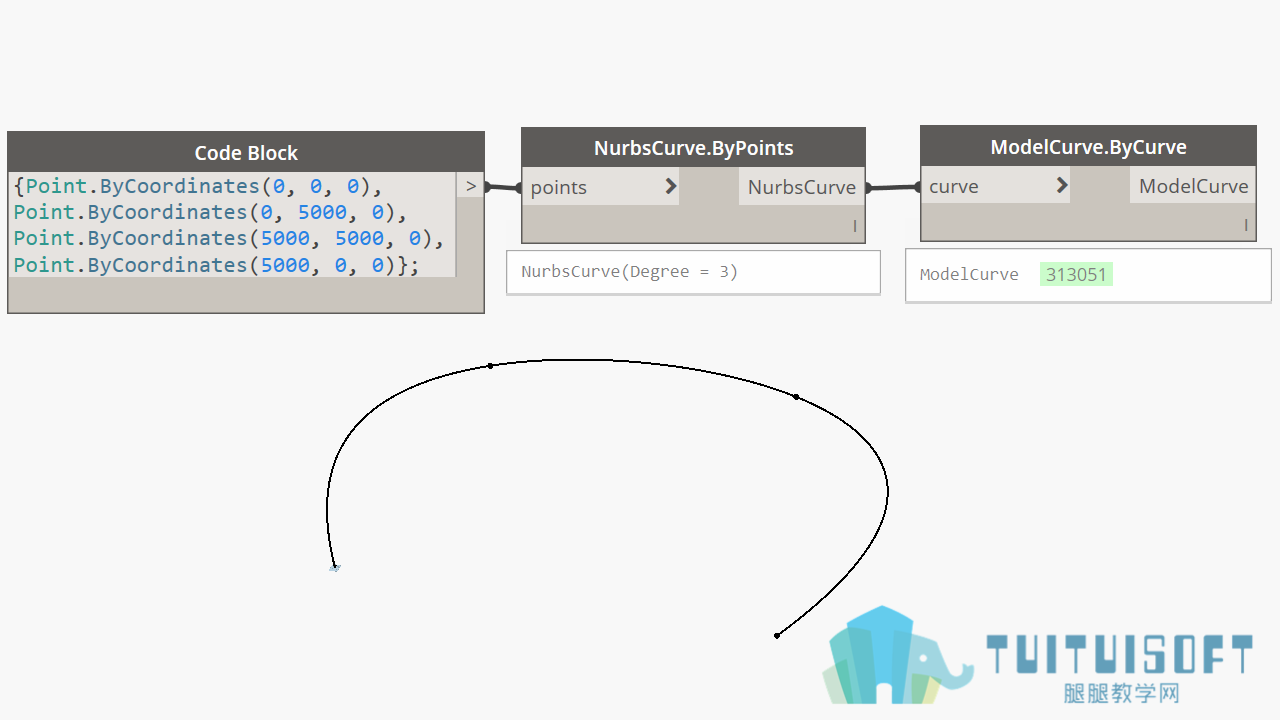Viewport: 1280px width, 720px height.
Task: Expand the points port chevron
Action: tap(671, 186)
